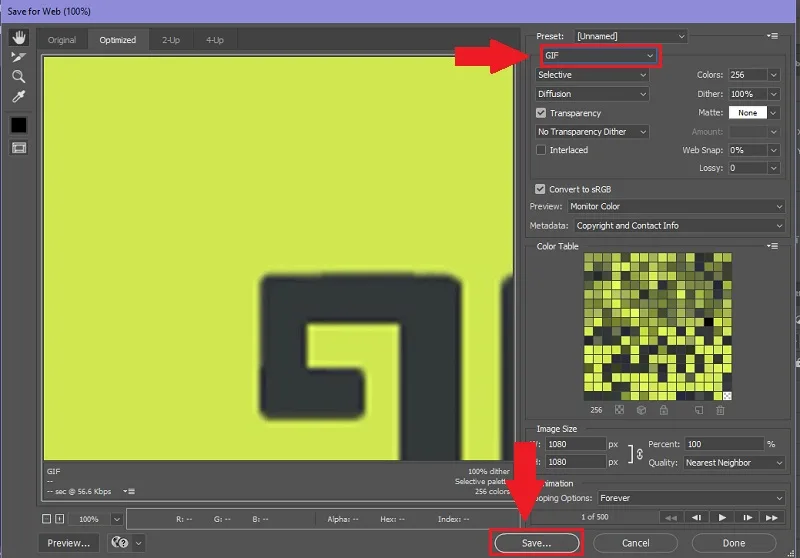Toggle slices visibility icon

[19, 148]
